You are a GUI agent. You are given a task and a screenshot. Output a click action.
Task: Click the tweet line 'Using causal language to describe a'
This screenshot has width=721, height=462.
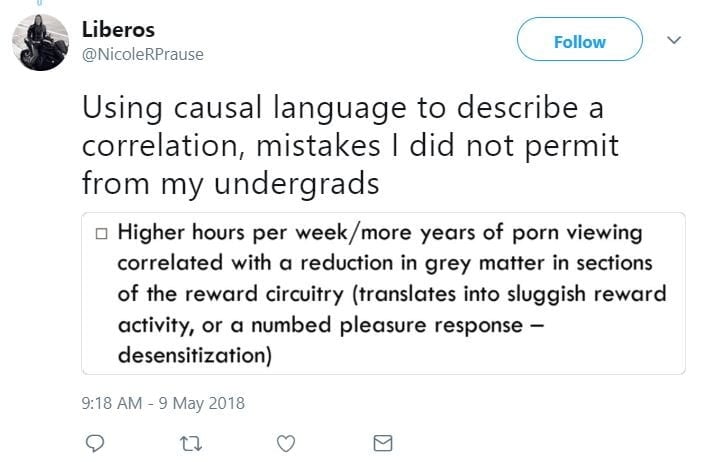click(x=342, y=108)
